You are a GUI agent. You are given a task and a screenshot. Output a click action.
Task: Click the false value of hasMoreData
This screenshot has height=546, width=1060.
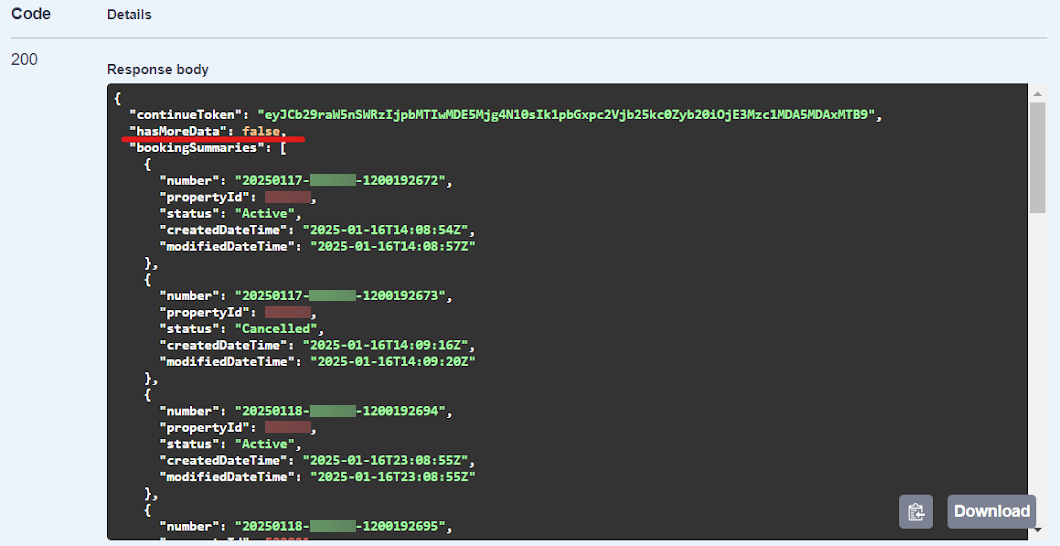coord(261,131)
